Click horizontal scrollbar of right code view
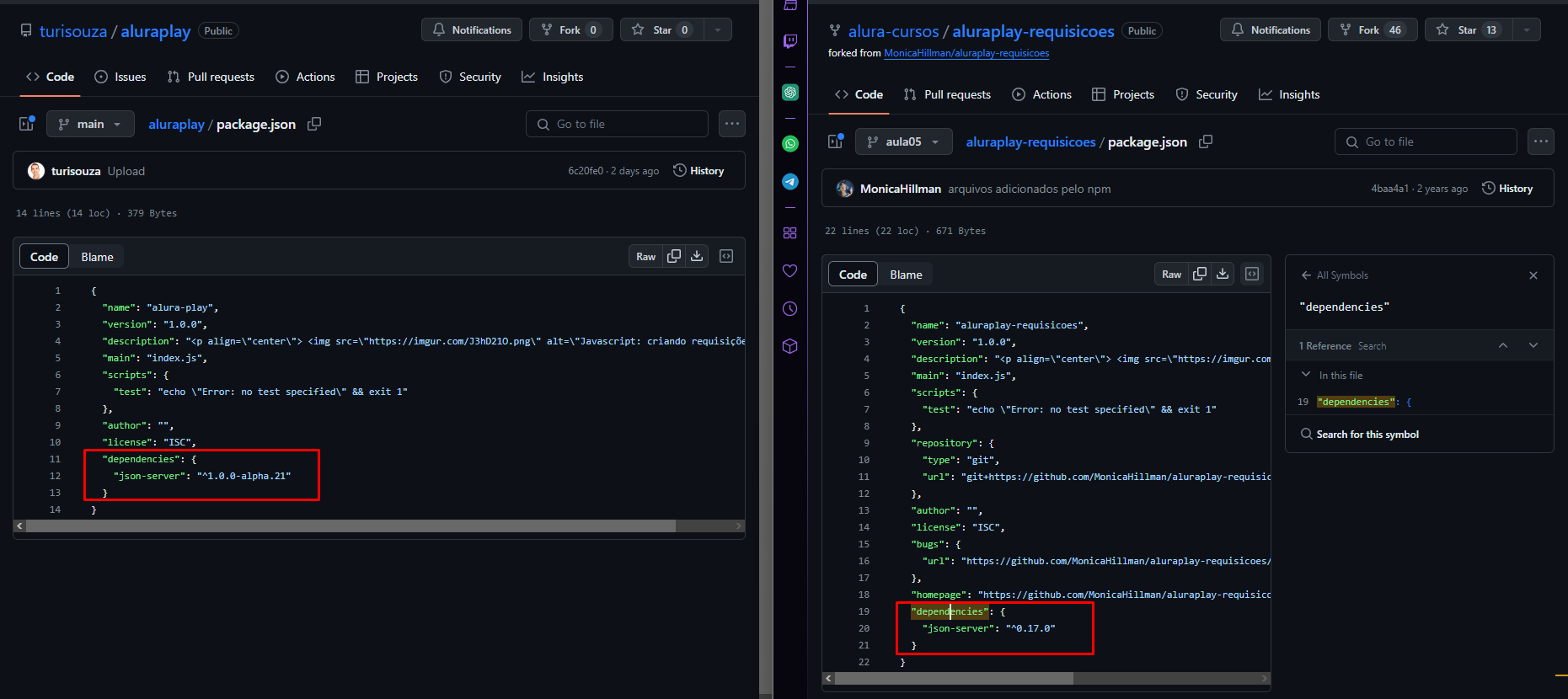1568x699 pixels. 955,678
